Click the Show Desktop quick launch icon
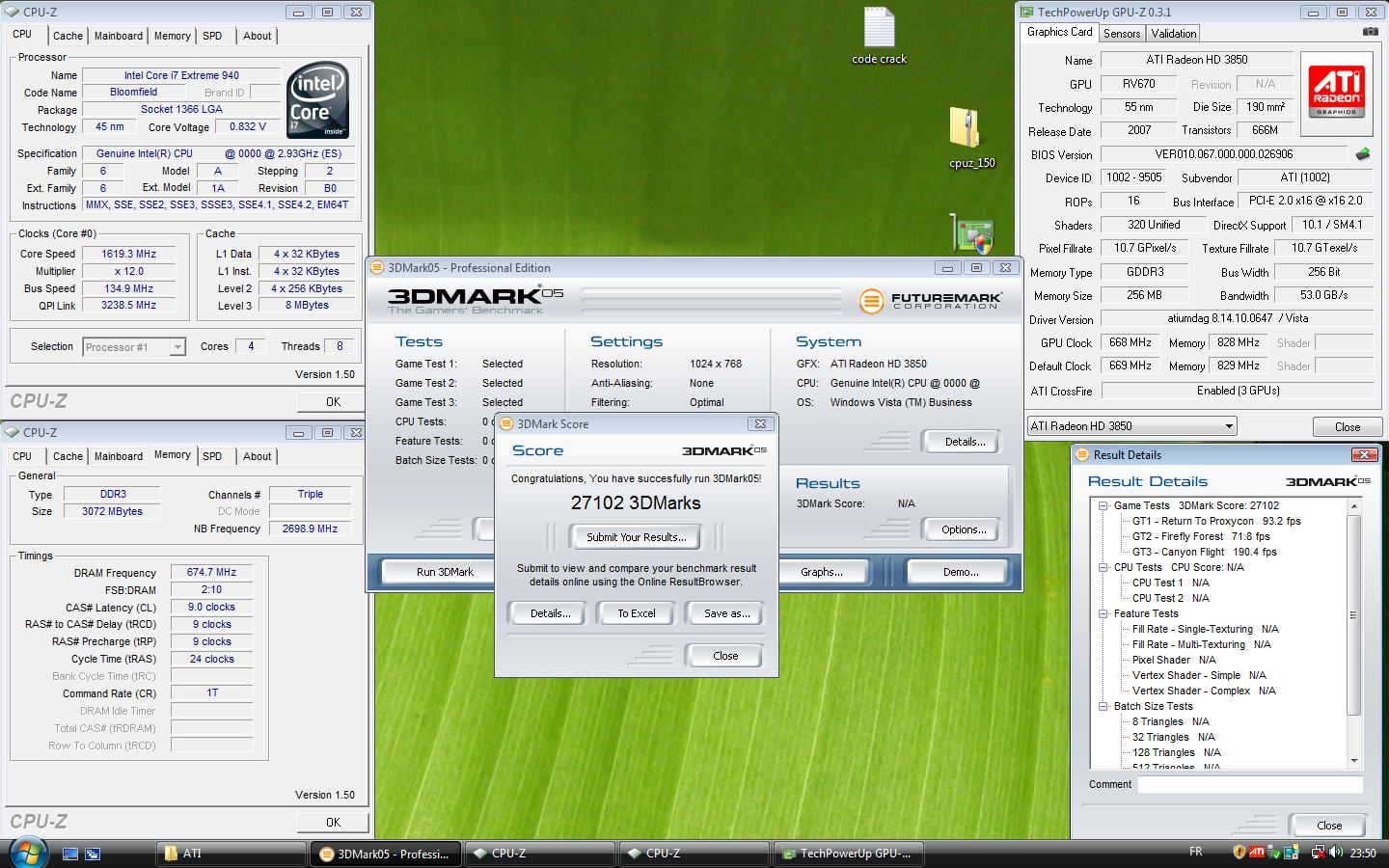 coord(69,854)
